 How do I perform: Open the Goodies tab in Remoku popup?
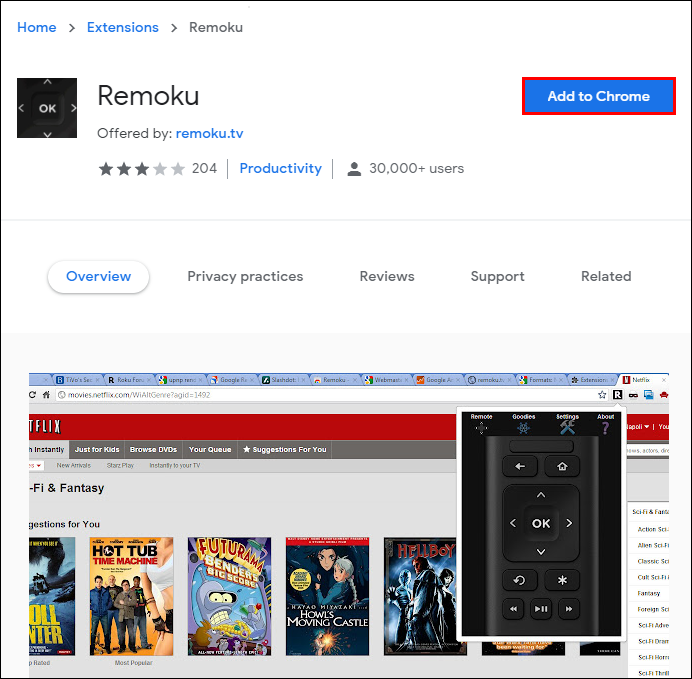pyautogui.click(x=523, y=423)
